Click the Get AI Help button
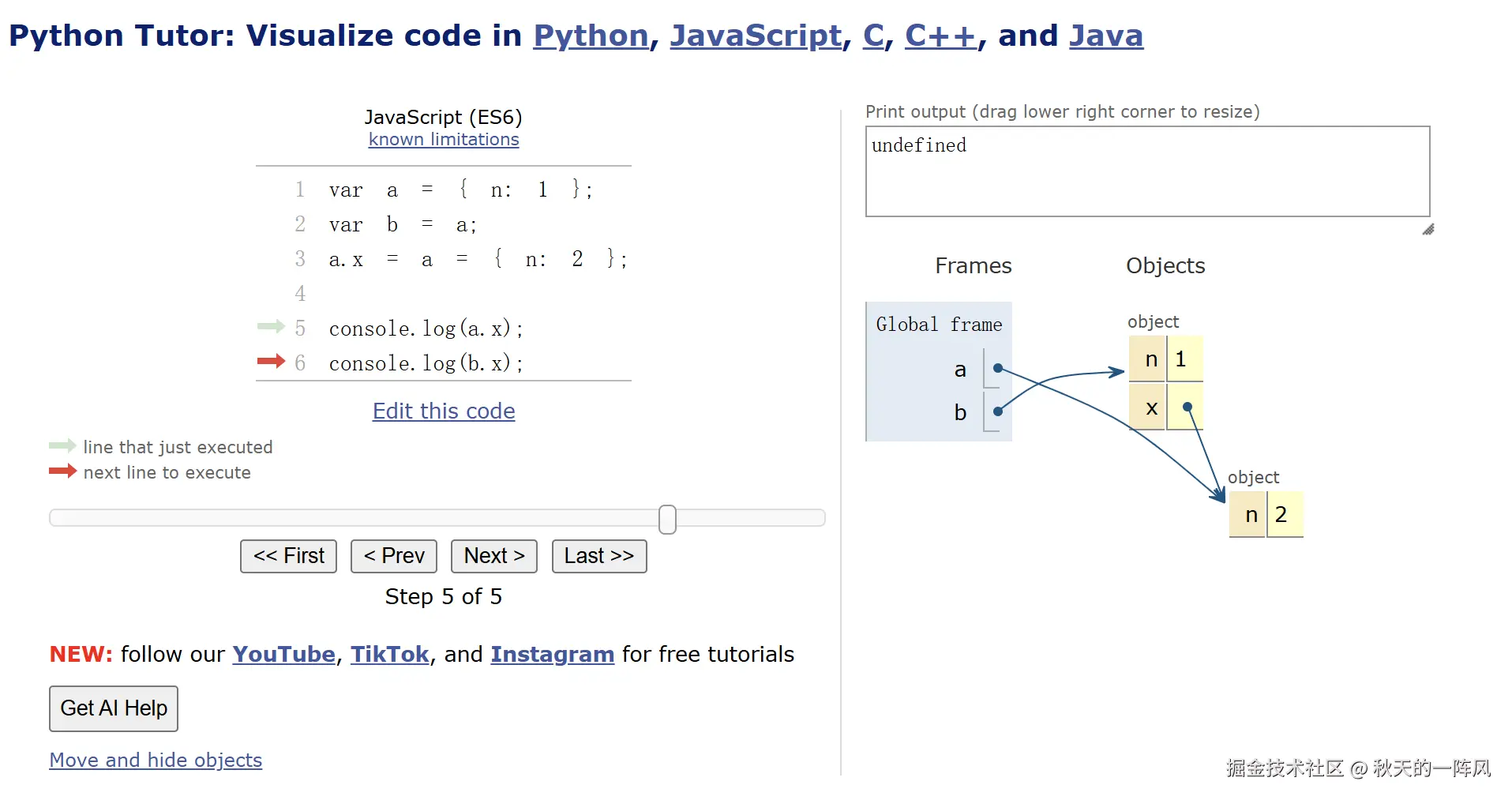 click(x=114, y=708)
